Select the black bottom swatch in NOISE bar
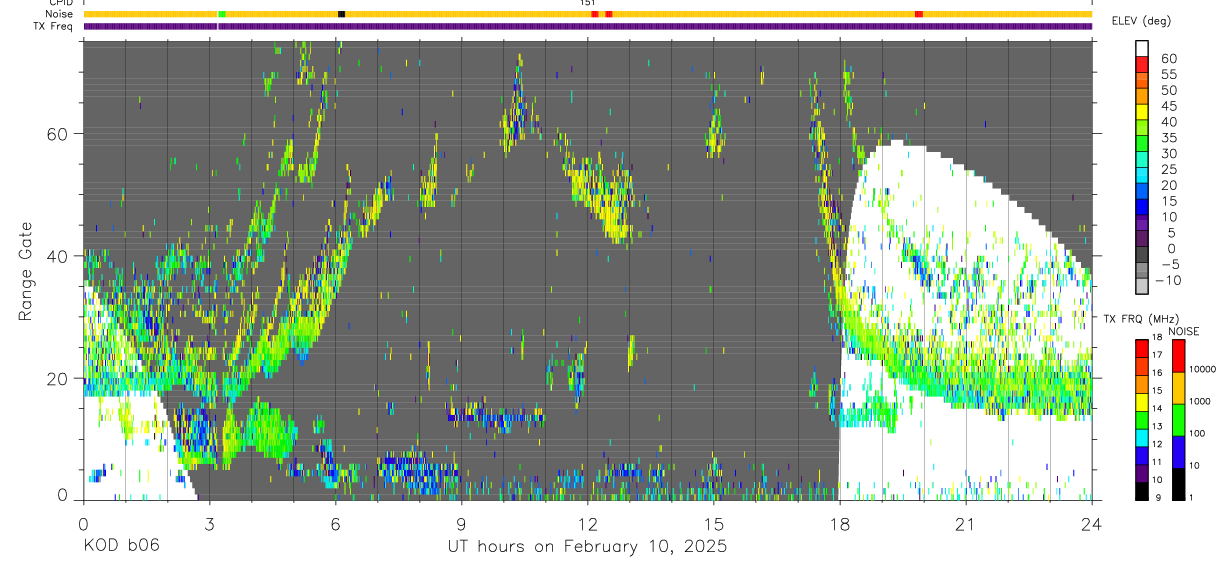 pos(1178,484)
